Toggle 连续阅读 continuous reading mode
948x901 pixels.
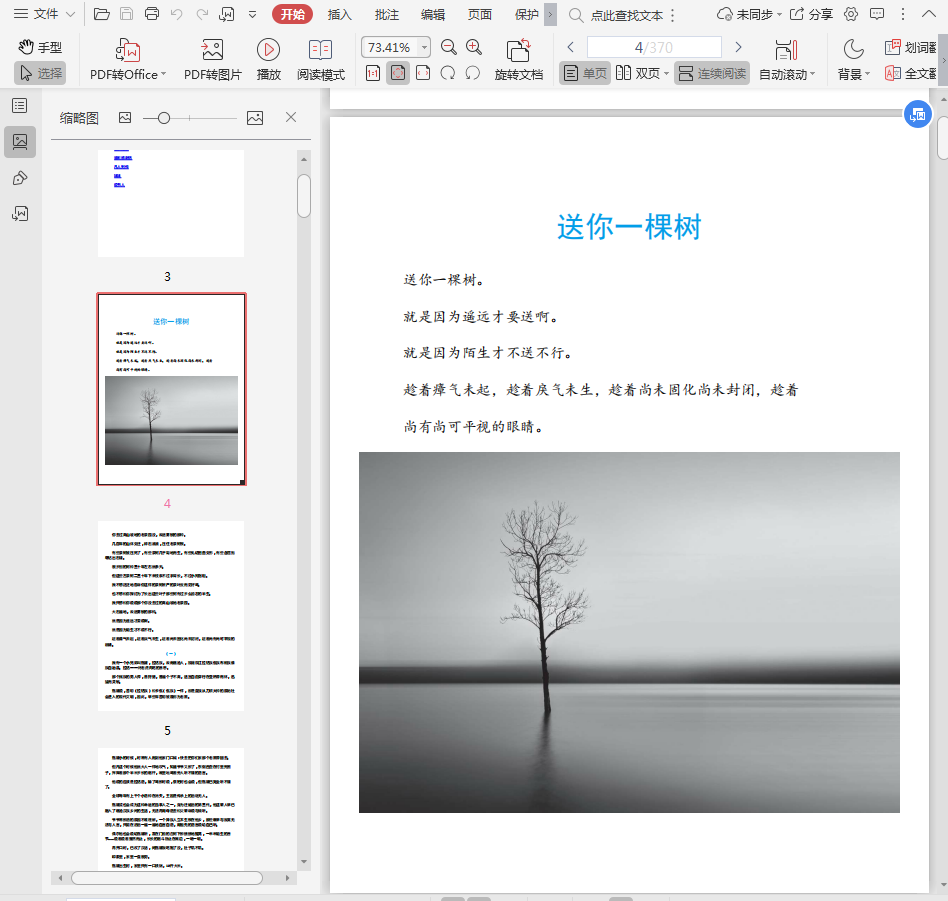[x=711, y=73]
